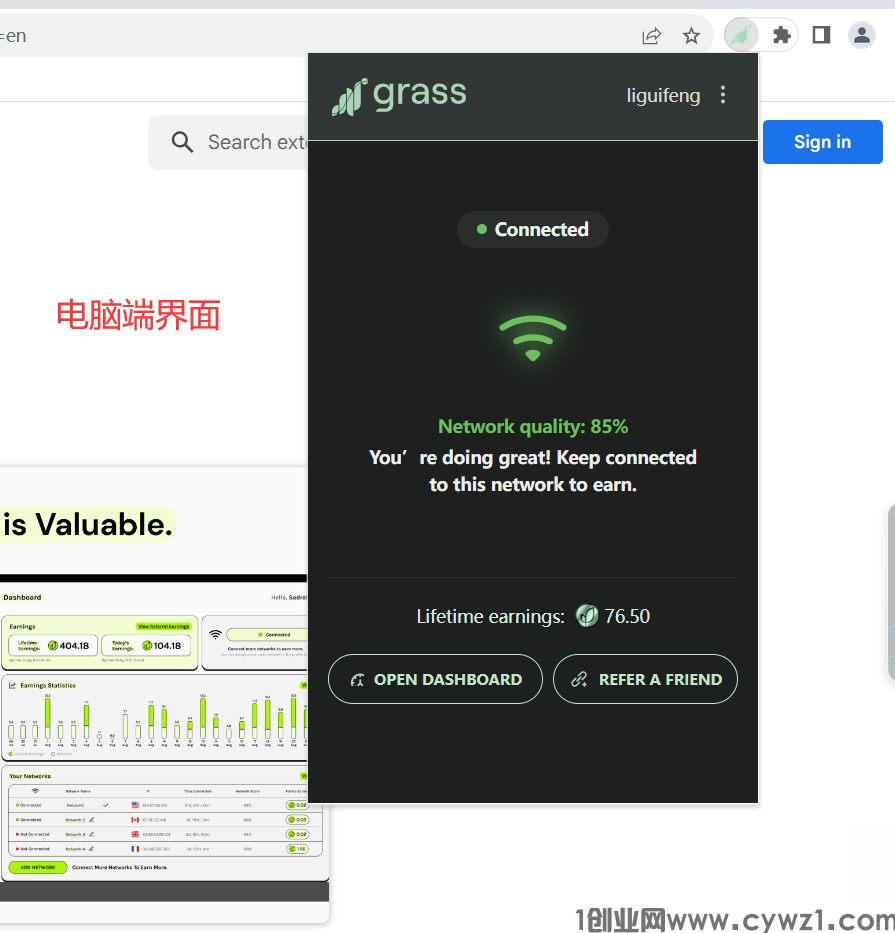Screen dimensions: 895x933
Task: Click the browser address bar URL text
Action: click(14, 36)
